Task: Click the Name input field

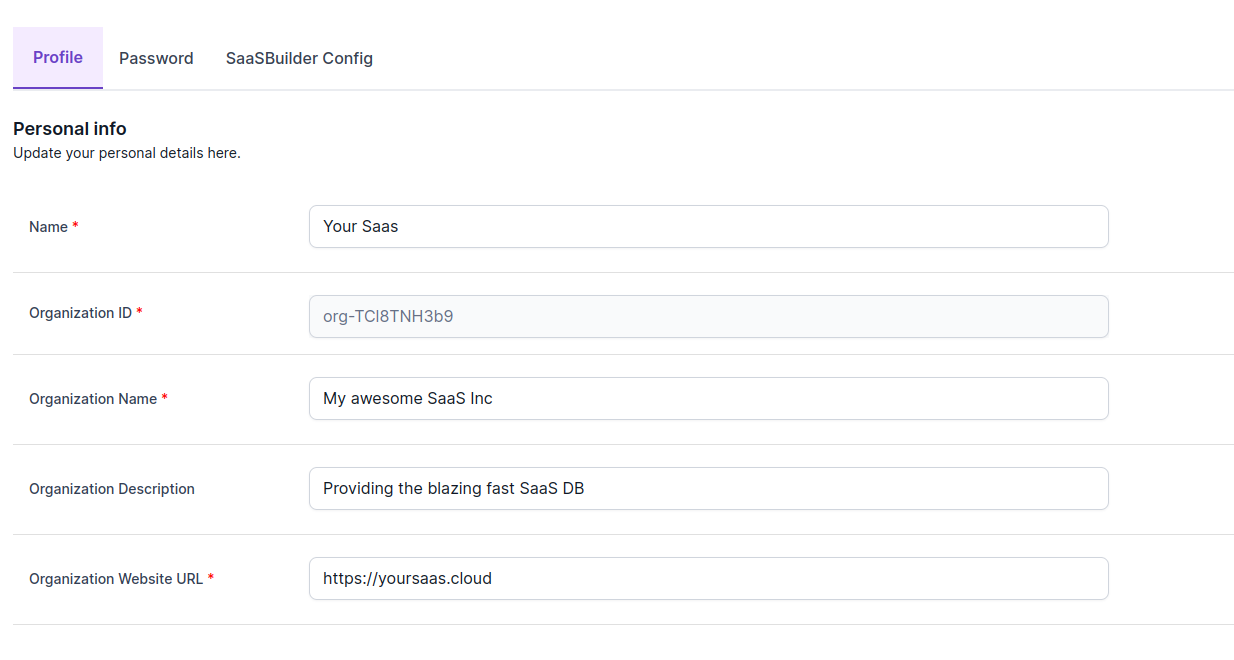Action: (708, 227)
